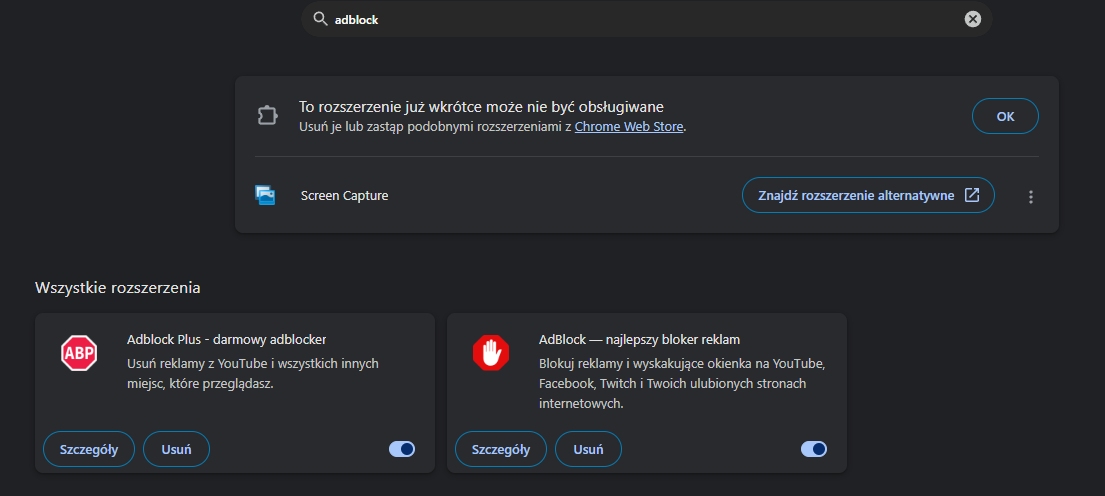Click the AdBlock red hand logo

[x=490, y=353]
